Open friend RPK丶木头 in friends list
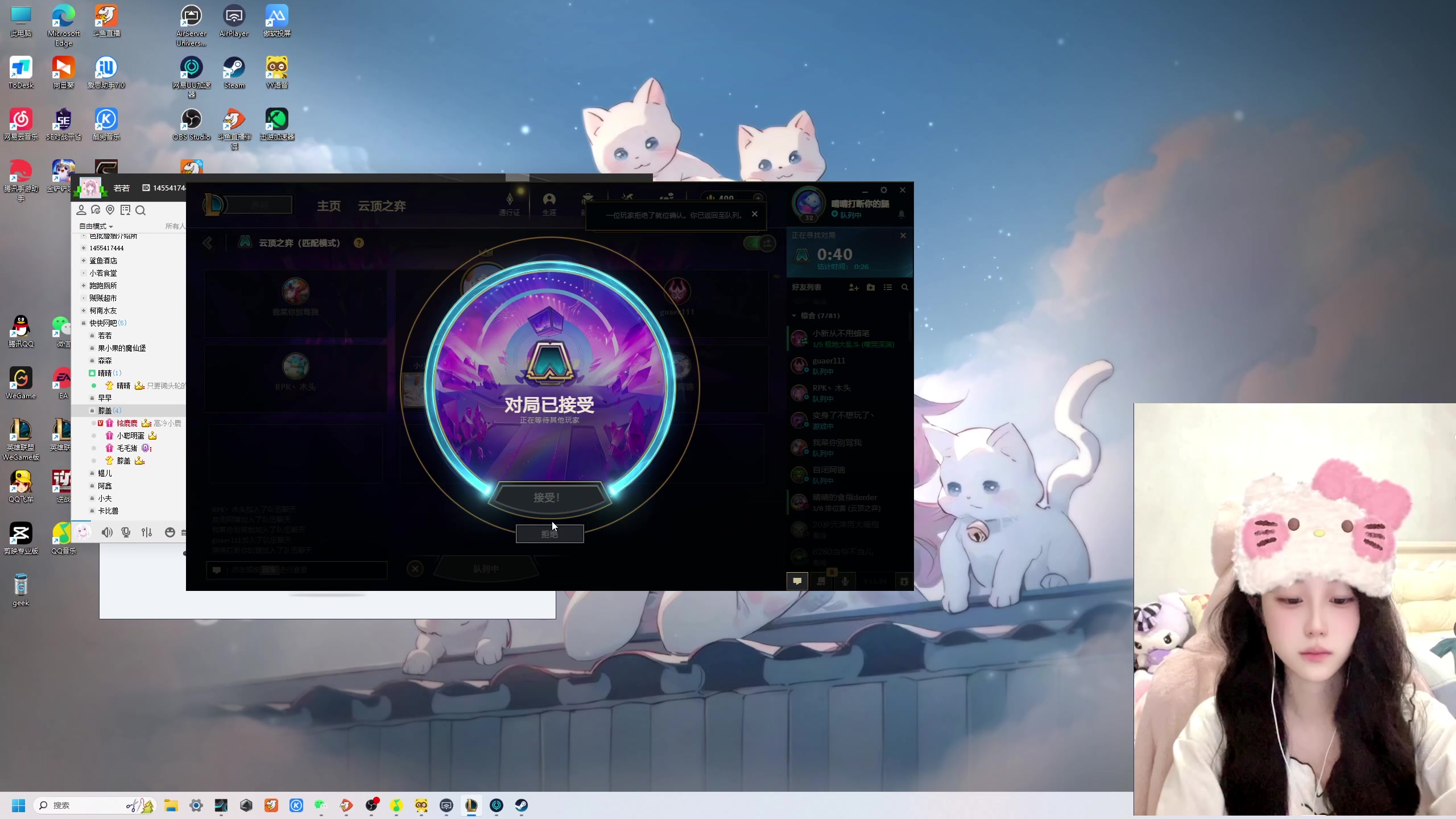The height and width of the screenshot is (819, 1456). tap(849, 393)
